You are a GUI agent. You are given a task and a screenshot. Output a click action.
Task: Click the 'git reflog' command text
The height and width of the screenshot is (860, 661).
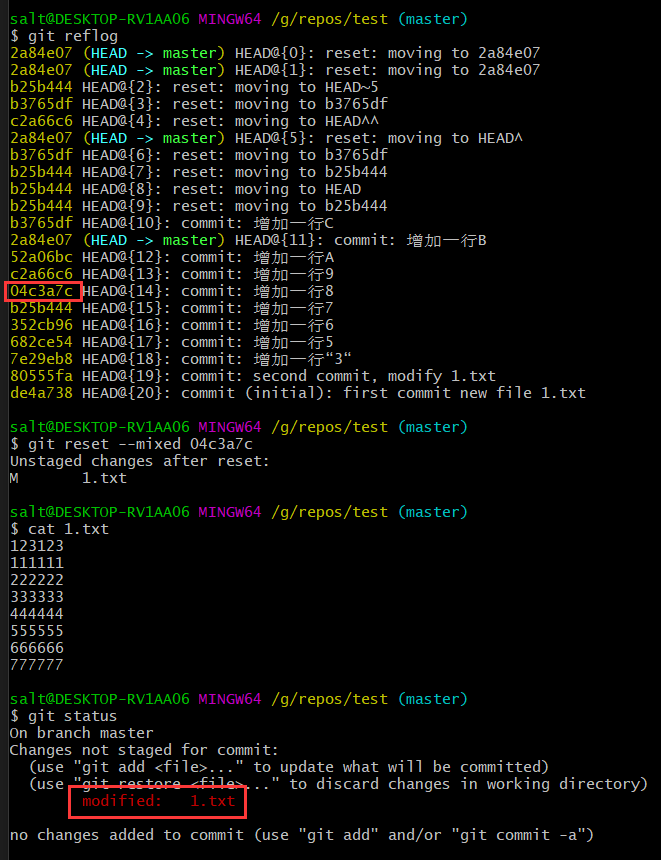[73, 36]
